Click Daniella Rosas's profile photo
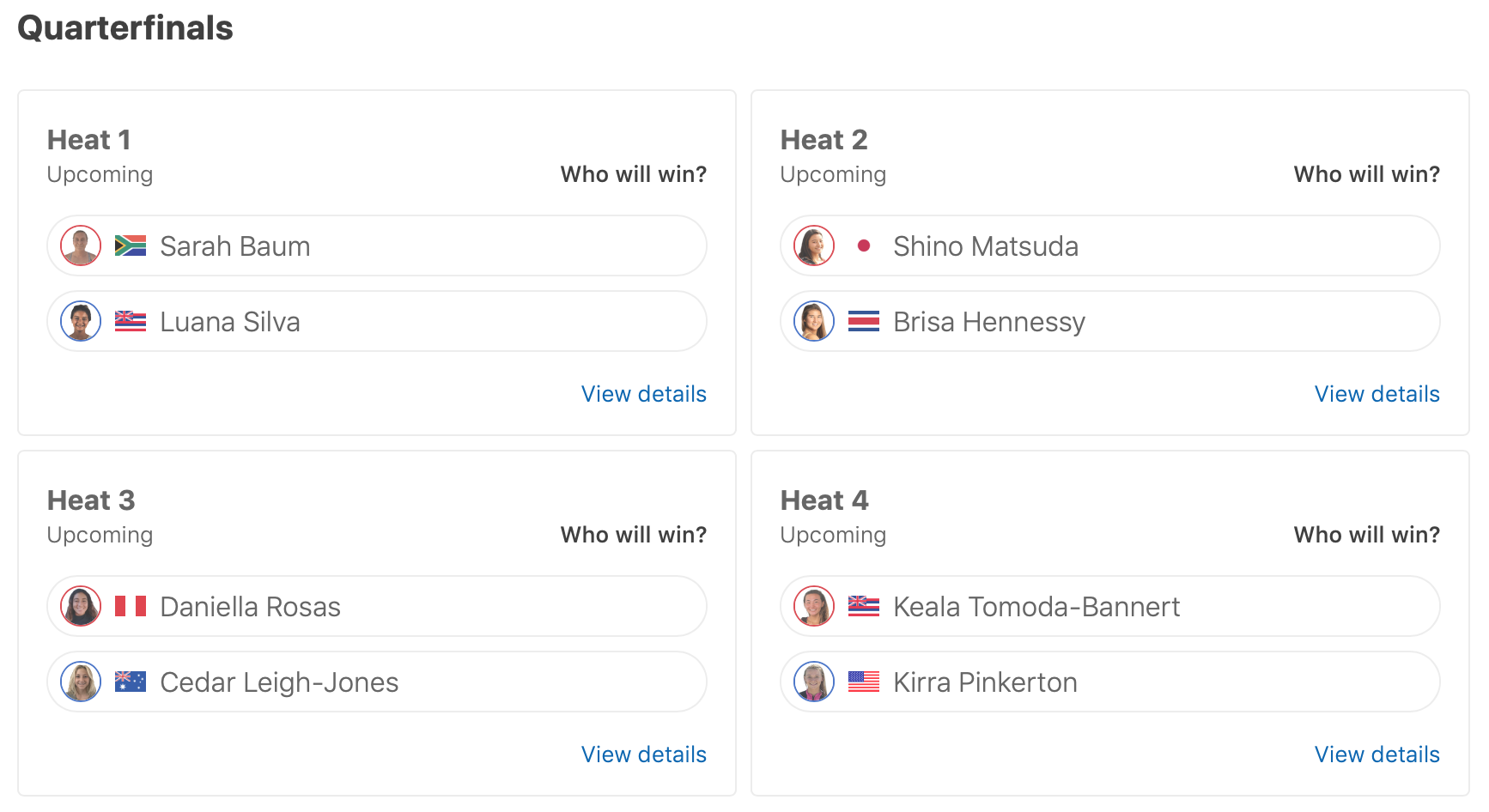This screenshot has width=1489, height=812. [x=81, y=607]
